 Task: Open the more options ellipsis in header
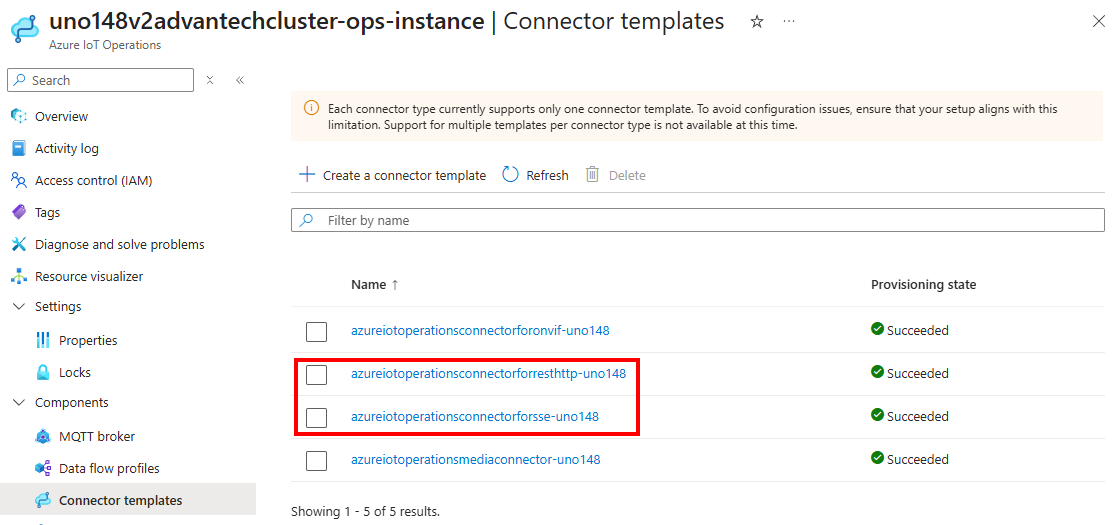click(x=790, y=21)
